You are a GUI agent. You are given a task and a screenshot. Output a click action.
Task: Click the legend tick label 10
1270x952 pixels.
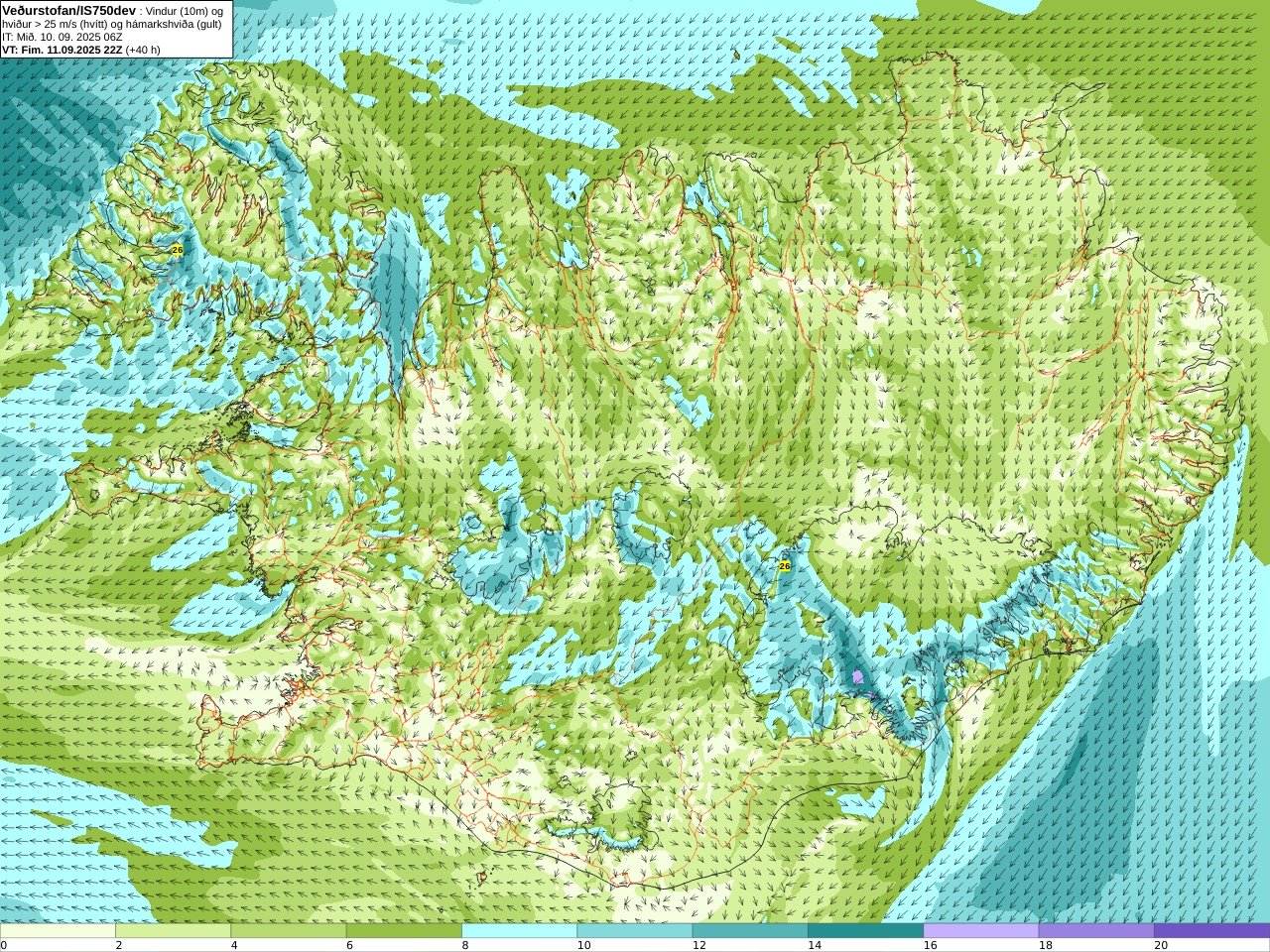(x=583, y=945)
